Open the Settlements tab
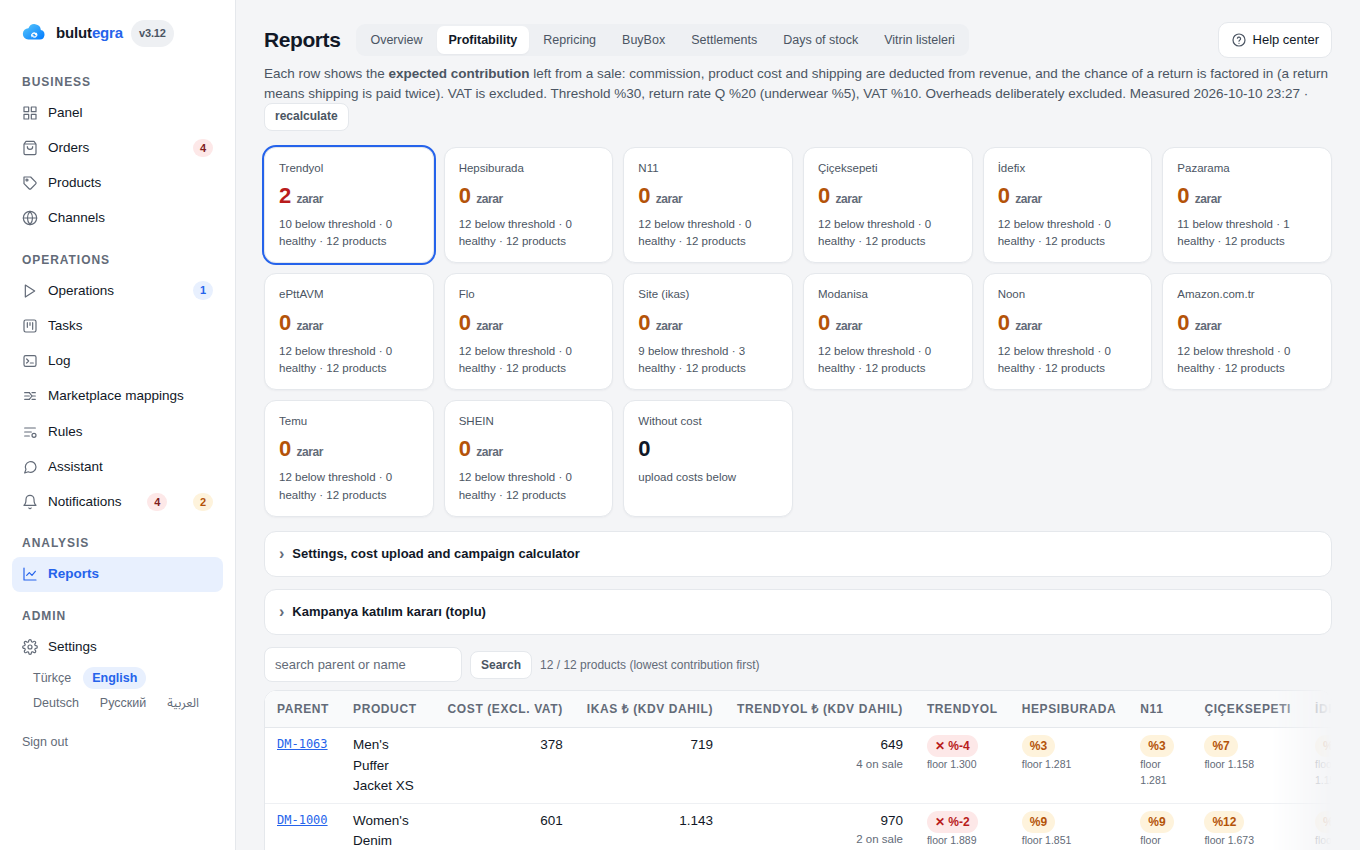Screen dimensions: 1360x850 (724, 40)
